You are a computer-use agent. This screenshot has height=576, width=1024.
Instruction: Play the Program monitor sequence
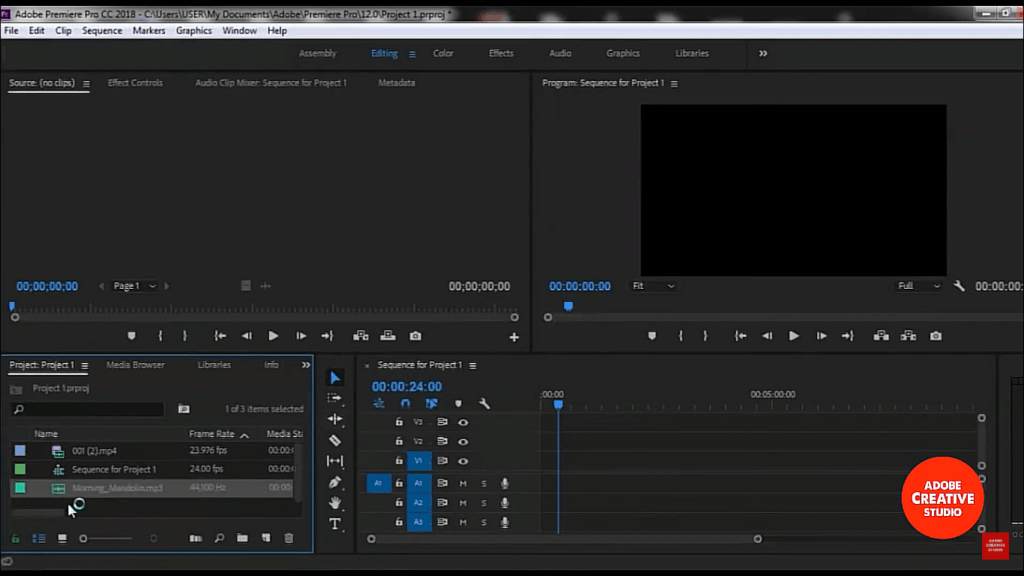[x=793, y=336]
